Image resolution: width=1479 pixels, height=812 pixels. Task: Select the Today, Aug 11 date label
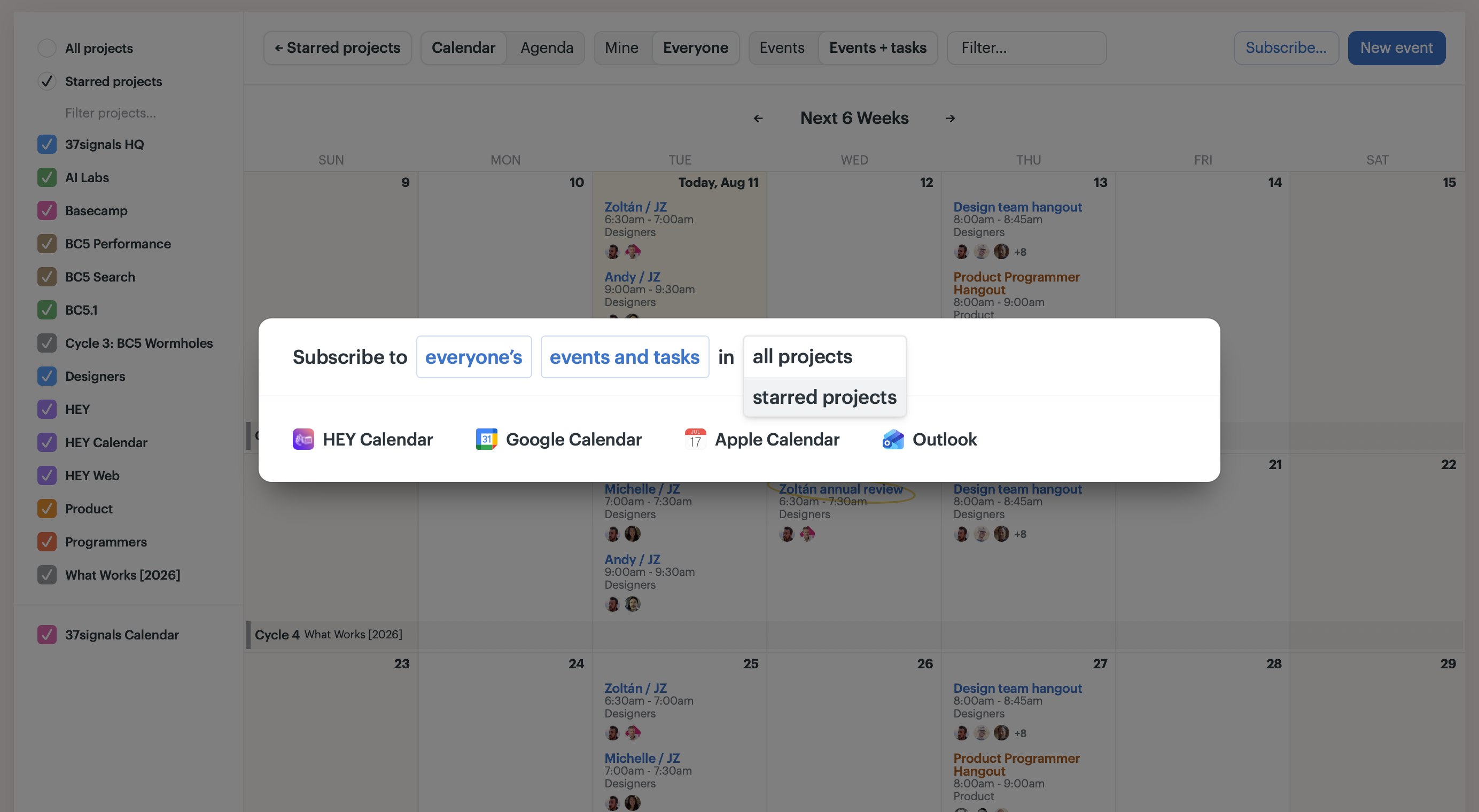click(x=718, y=183)
